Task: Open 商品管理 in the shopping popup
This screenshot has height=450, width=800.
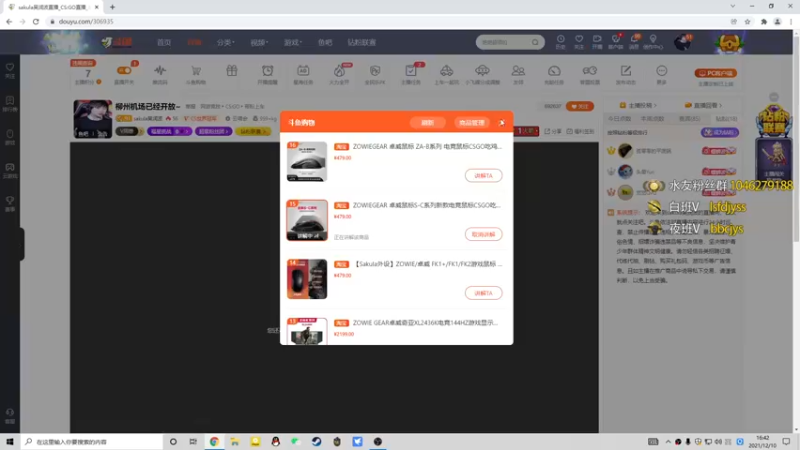Action: point(471,122)
